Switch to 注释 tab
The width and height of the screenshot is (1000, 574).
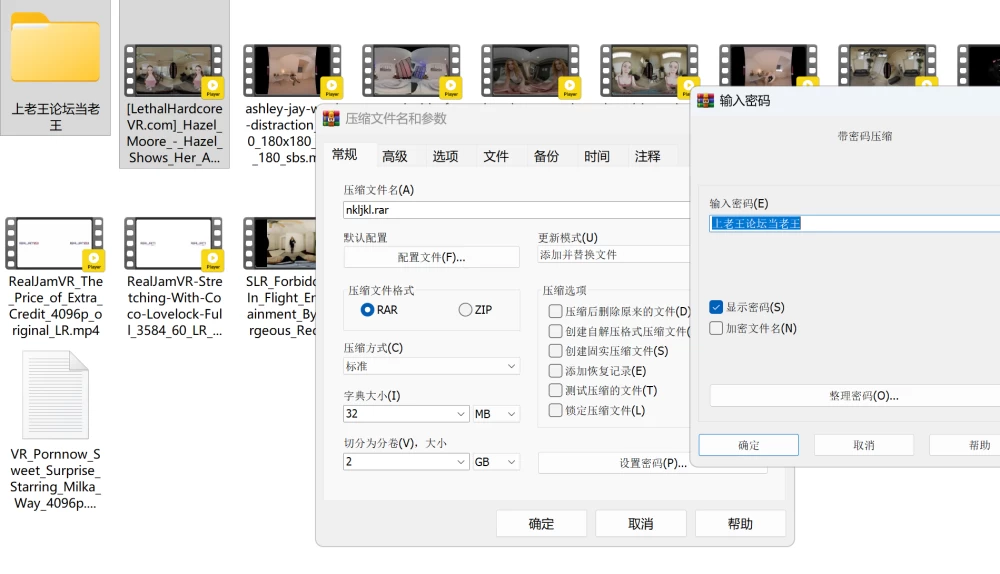[x=647, y=156]
